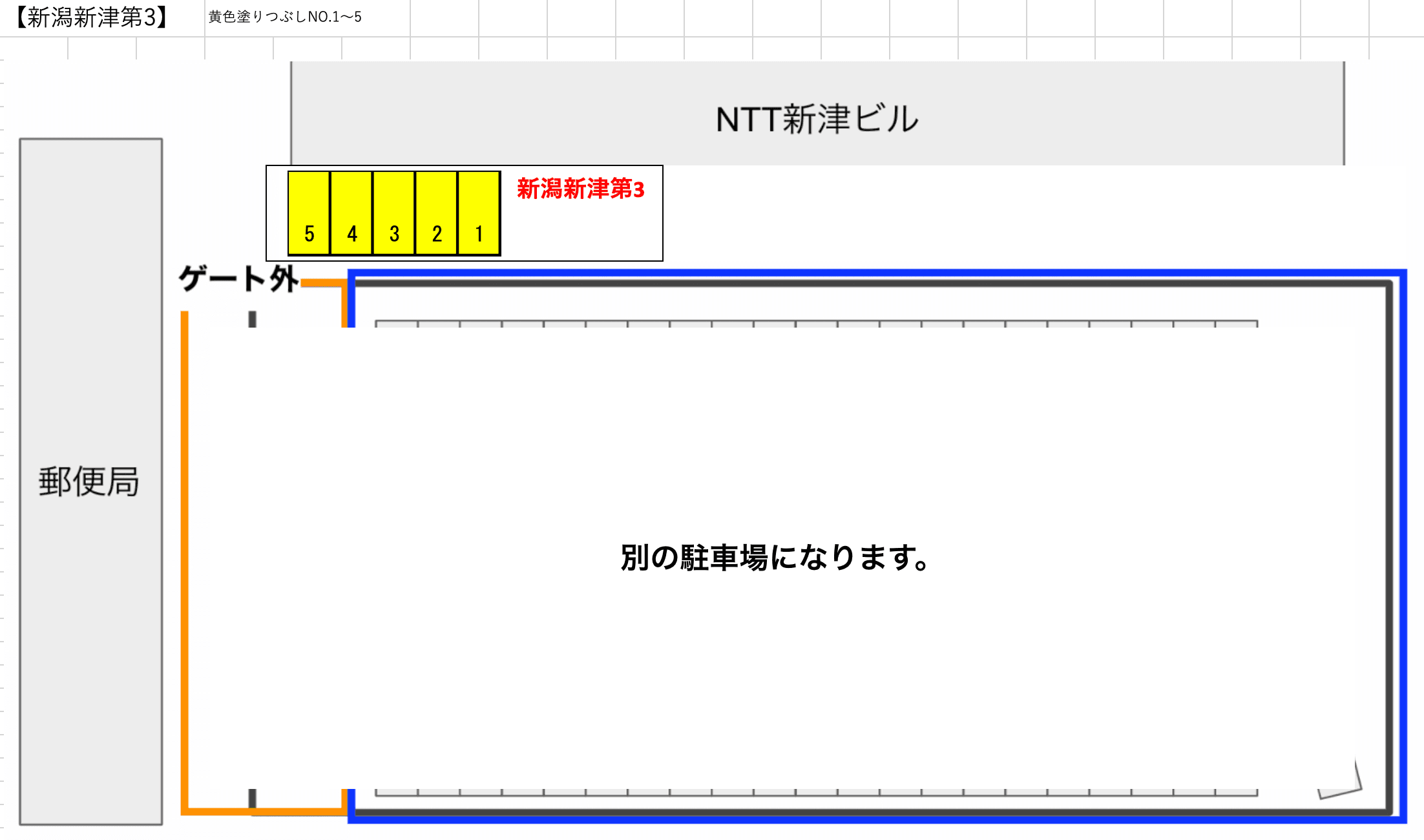This screenshot has width=1424, height=840.
Task: Select yellow parking space number 2
Action: tap(436, 213)
